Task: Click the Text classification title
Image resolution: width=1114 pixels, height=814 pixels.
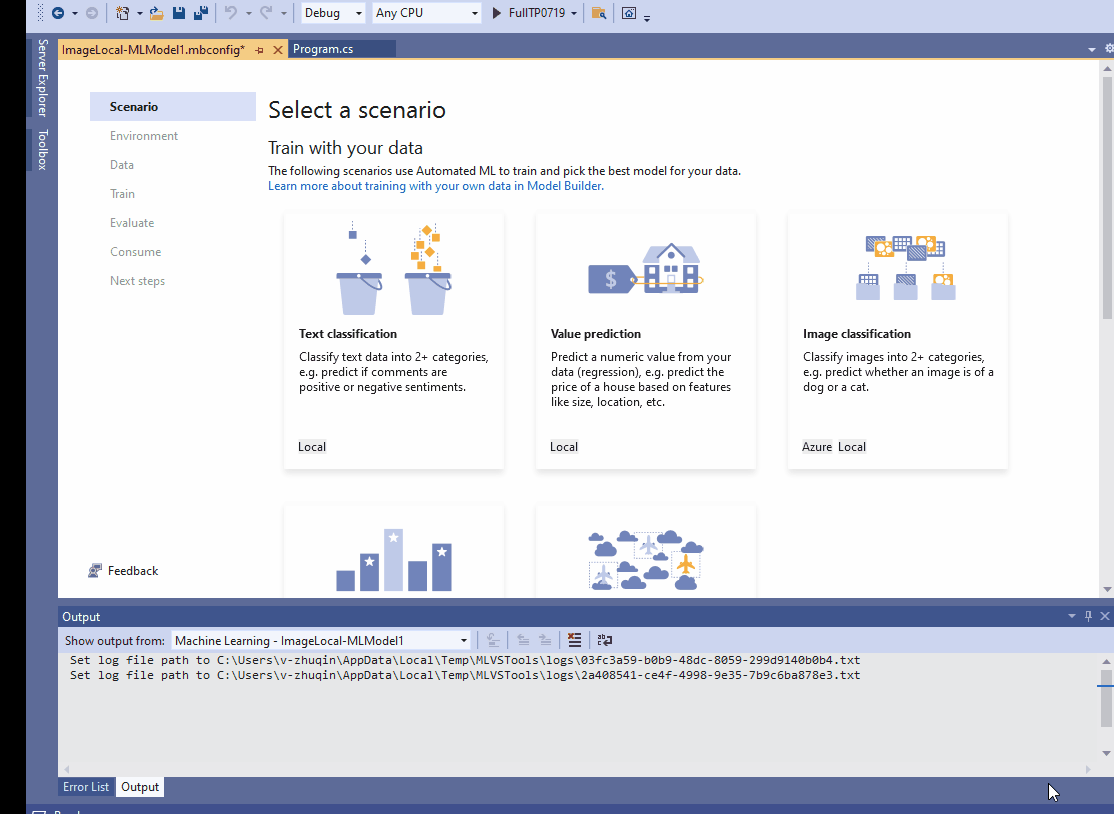Action: pyautogui.click(x=347, y=334)
